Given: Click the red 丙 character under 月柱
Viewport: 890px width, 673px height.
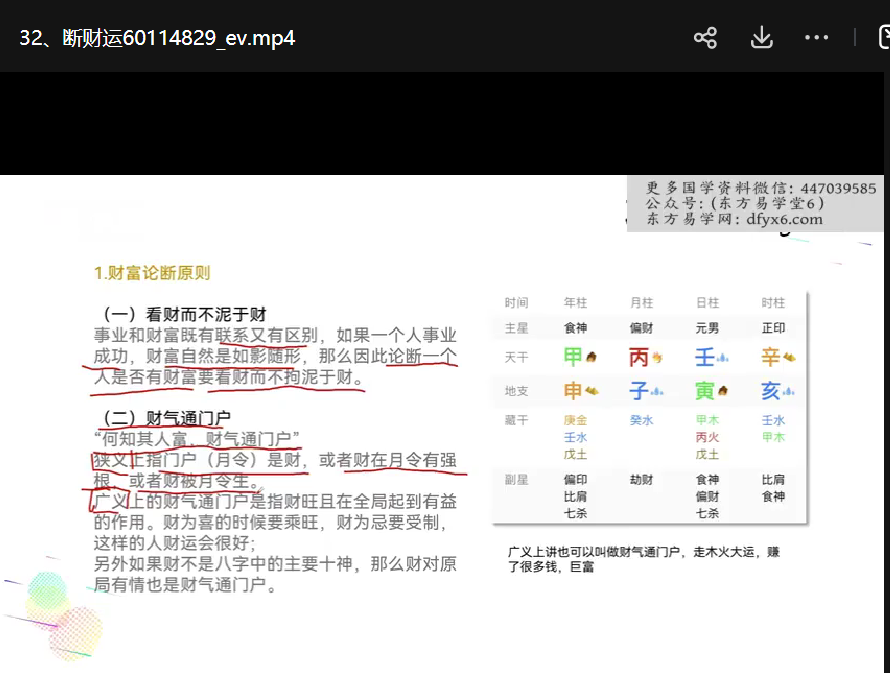Looking at the screenshot, I should coord(639,357).
